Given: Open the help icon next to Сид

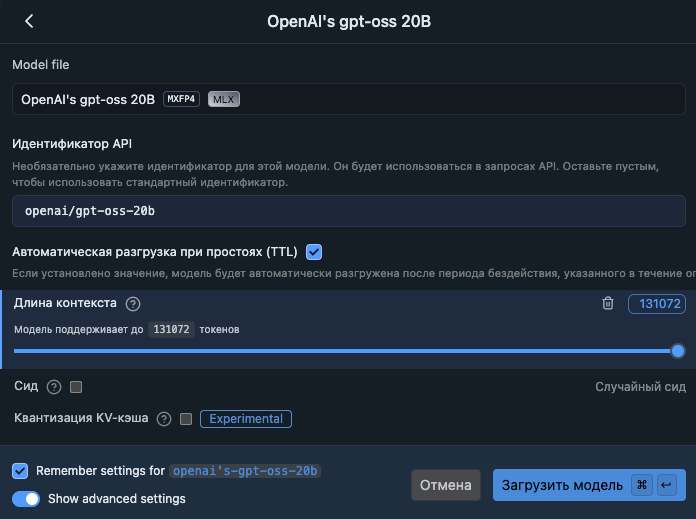Looking at the screenshot, I should tap(54, 387).
